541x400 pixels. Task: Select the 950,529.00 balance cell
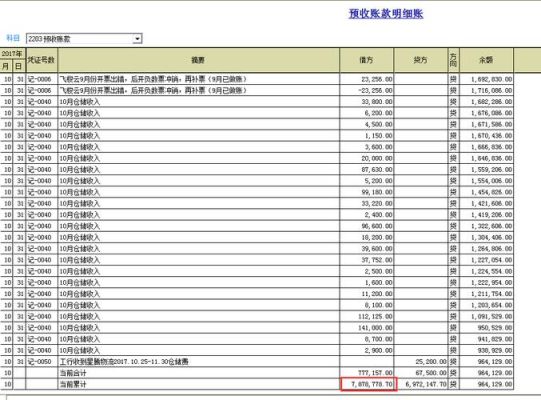(x=486, y=328)
